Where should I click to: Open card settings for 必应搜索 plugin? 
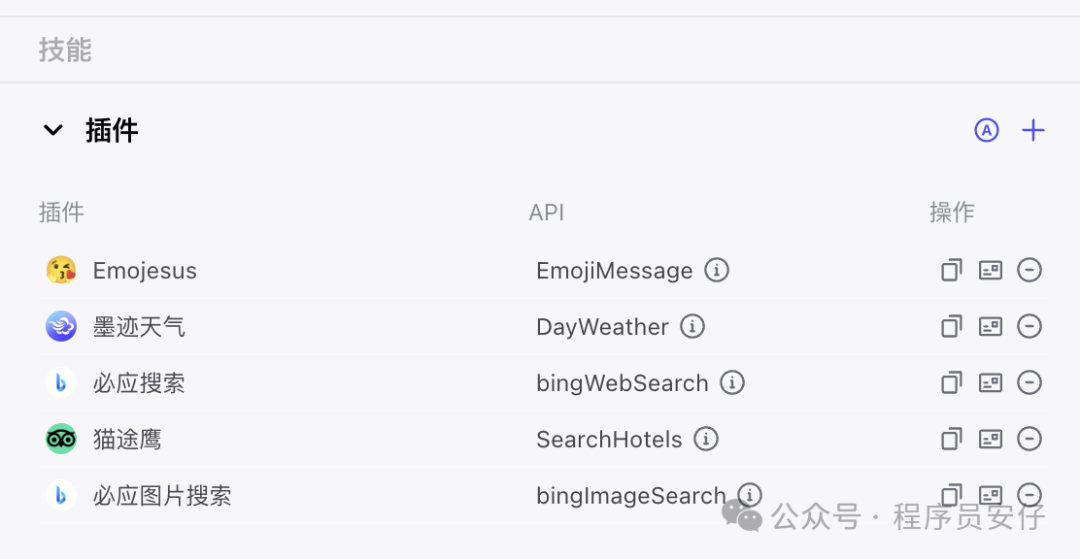(x=990, y=382)
